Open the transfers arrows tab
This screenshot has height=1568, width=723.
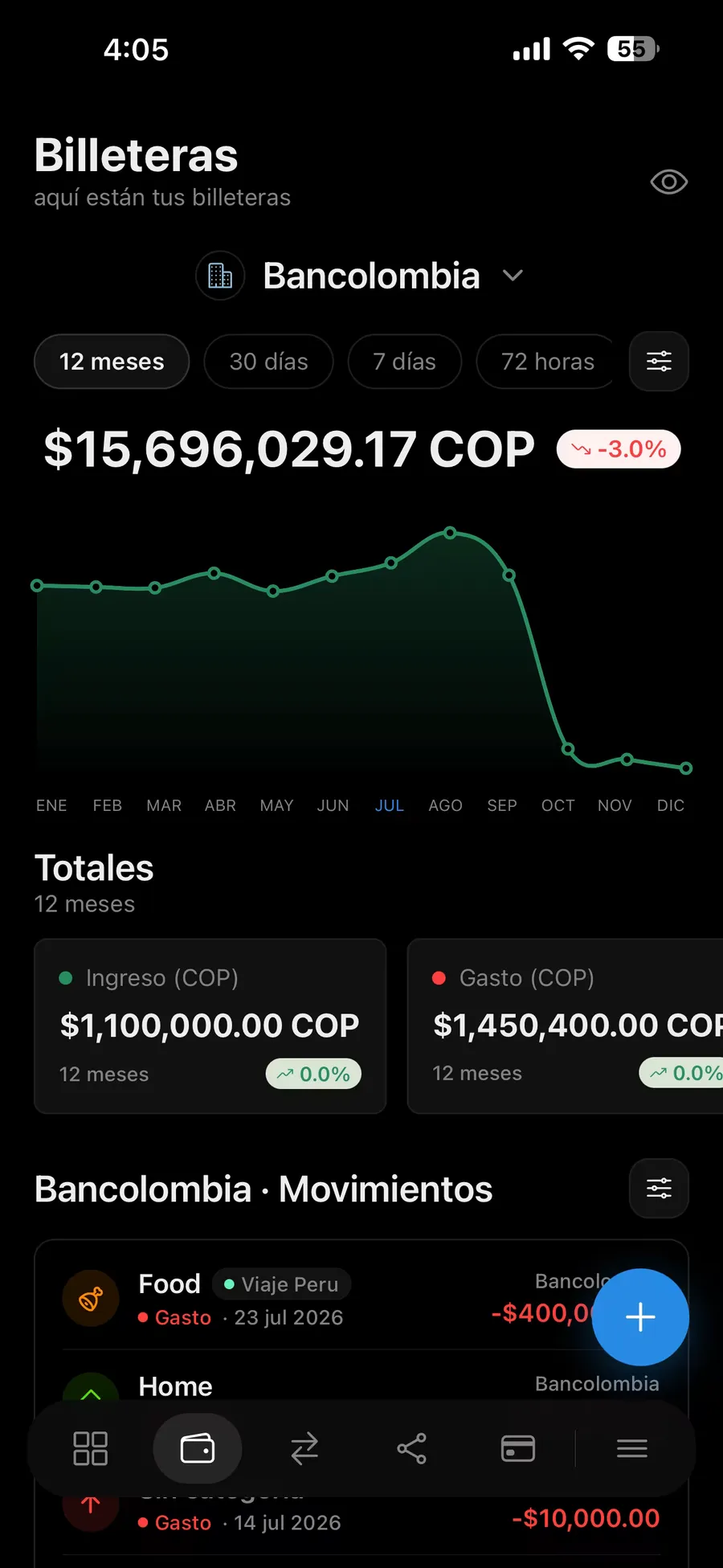pos(304,1448)
